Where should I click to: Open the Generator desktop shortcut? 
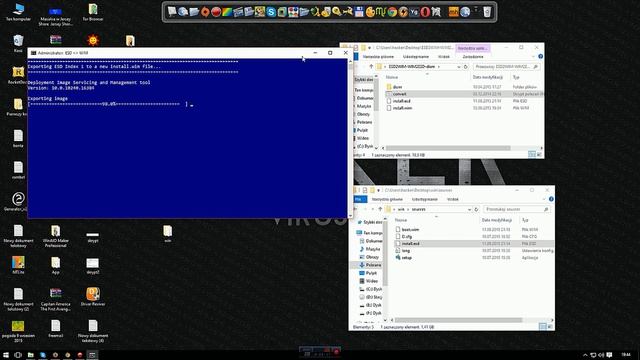(18, 202)
